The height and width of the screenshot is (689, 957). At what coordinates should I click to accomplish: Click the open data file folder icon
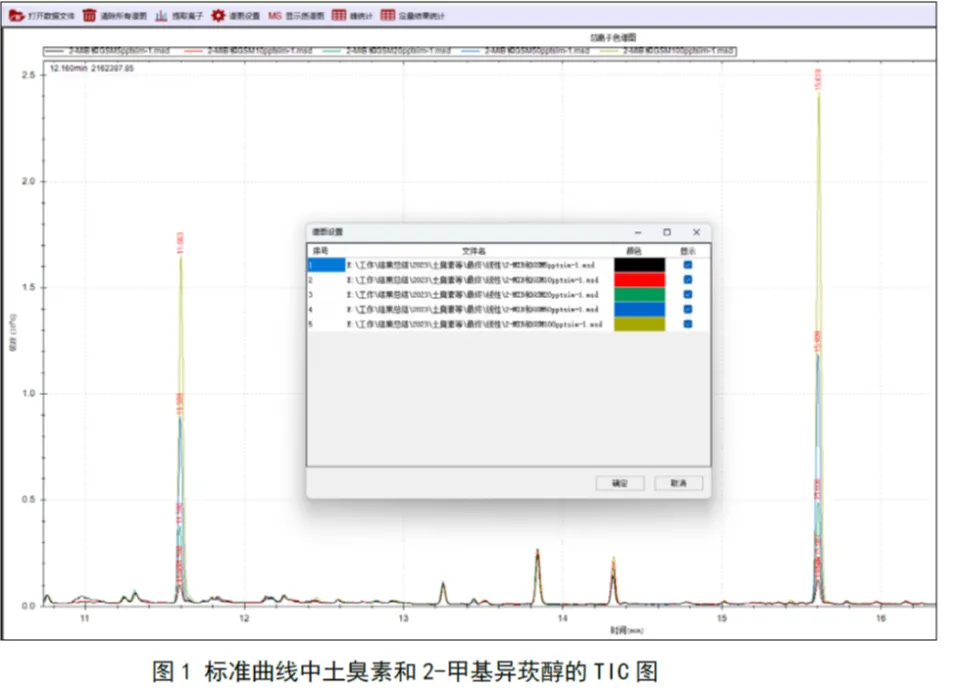[15, 16]
